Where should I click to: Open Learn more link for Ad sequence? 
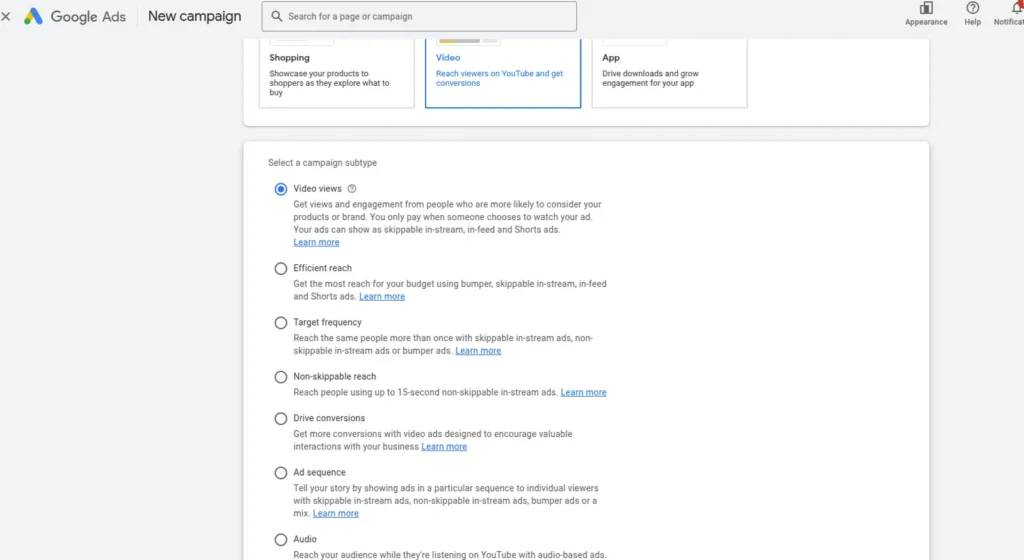335,514
